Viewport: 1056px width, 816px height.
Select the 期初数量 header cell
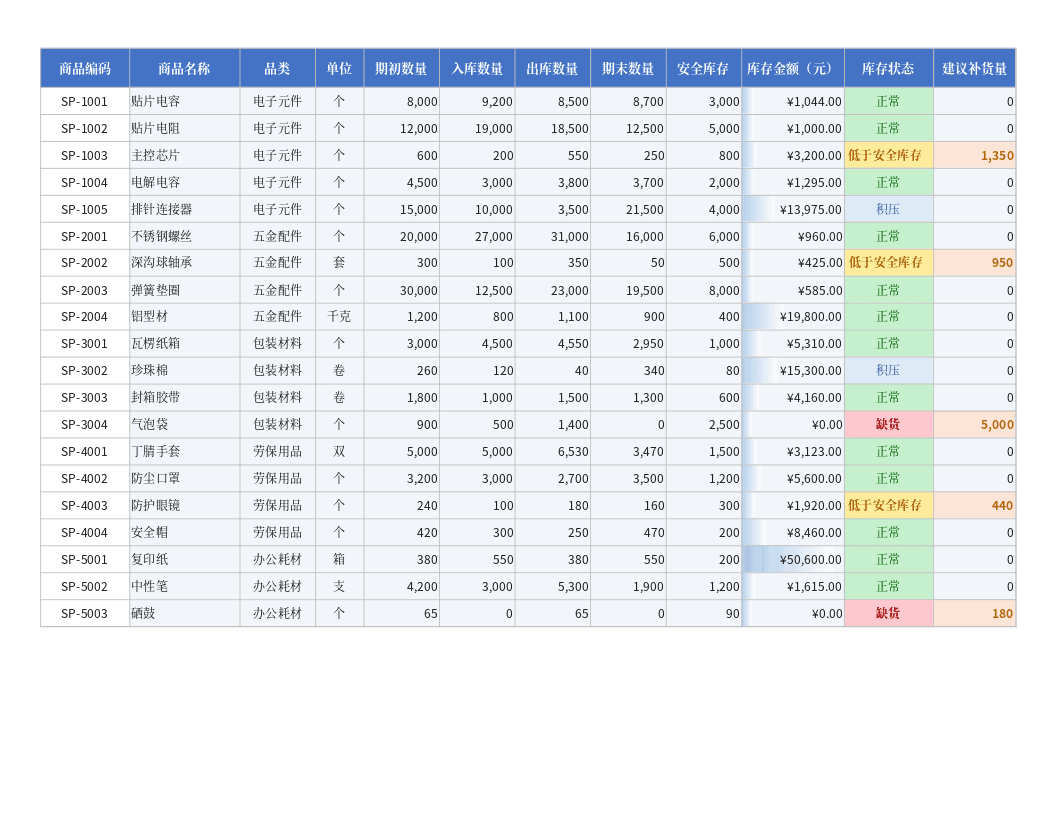(x=401, y=68)
